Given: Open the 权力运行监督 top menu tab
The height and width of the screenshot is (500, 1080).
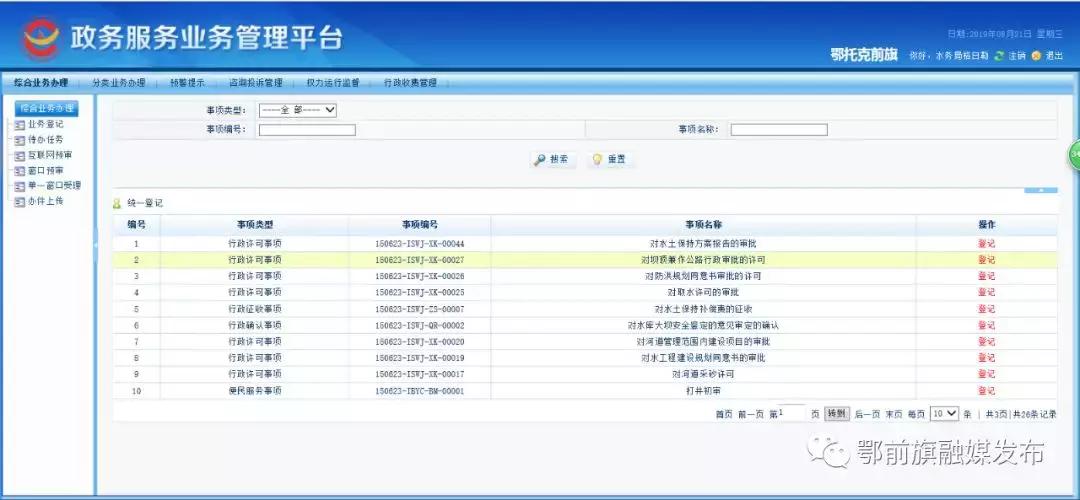Looking at the screenshot, I should [333, 83].
